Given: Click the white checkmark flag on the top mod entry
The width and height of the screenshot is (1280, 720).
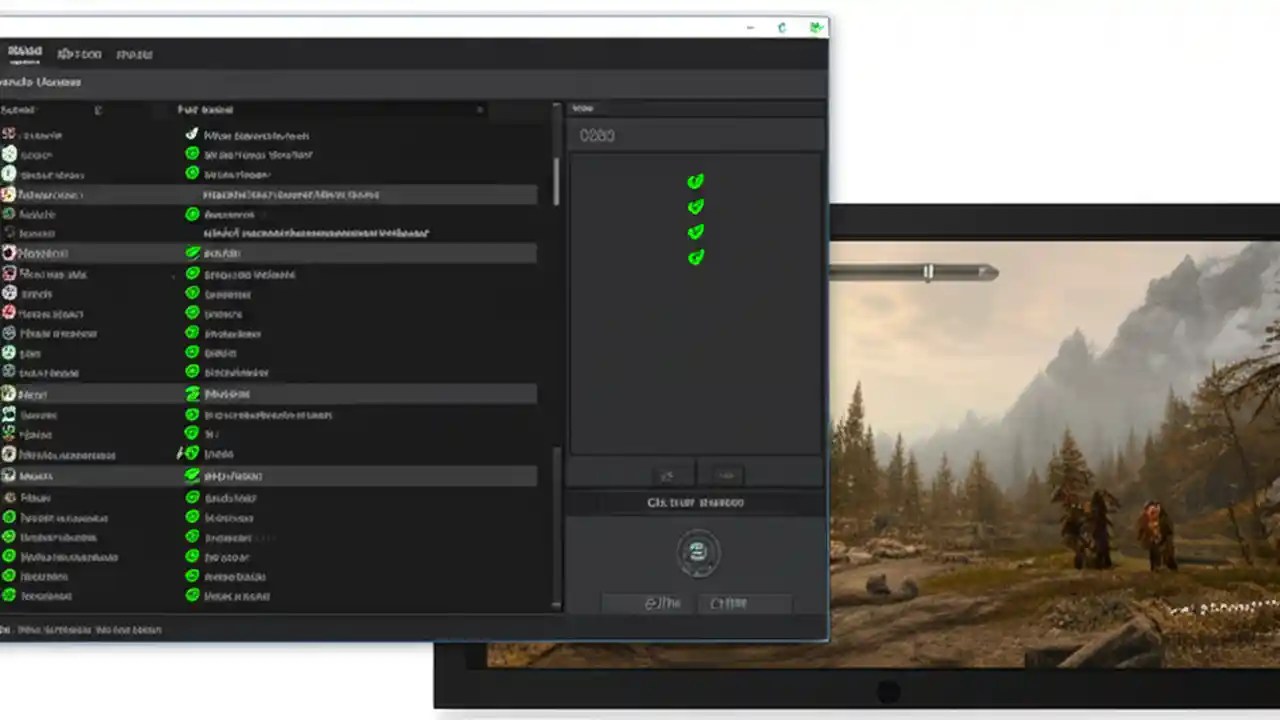Looking at the screenshot, I should click(191, 135).
